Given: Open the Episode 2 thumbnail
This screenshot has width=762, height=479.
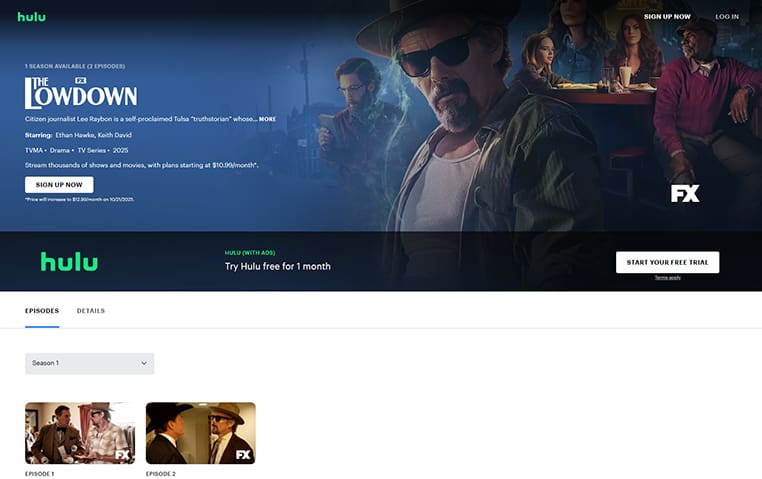Looking at the screenshot, I should (201, 433).
